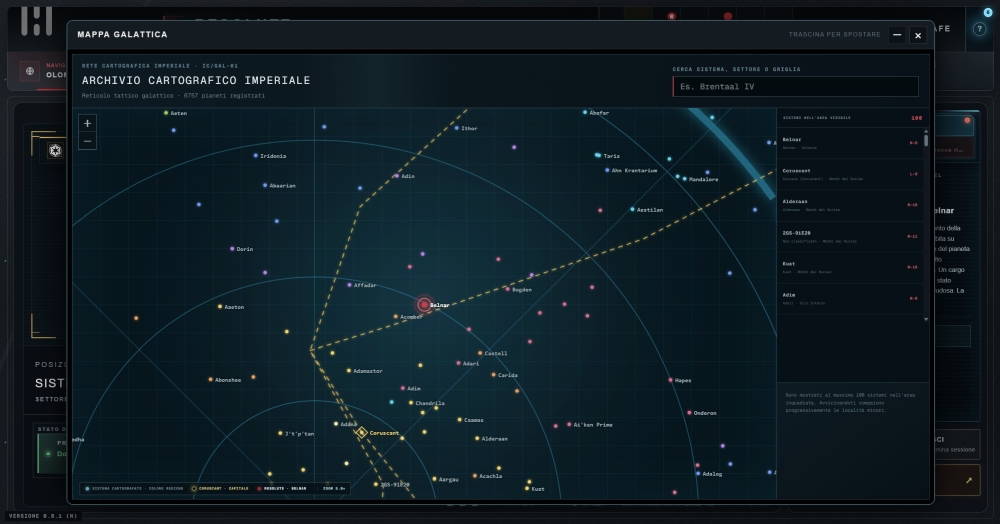1000x524 pixels.
Task: Select the Affadar system marker
Action: (349, 285)
